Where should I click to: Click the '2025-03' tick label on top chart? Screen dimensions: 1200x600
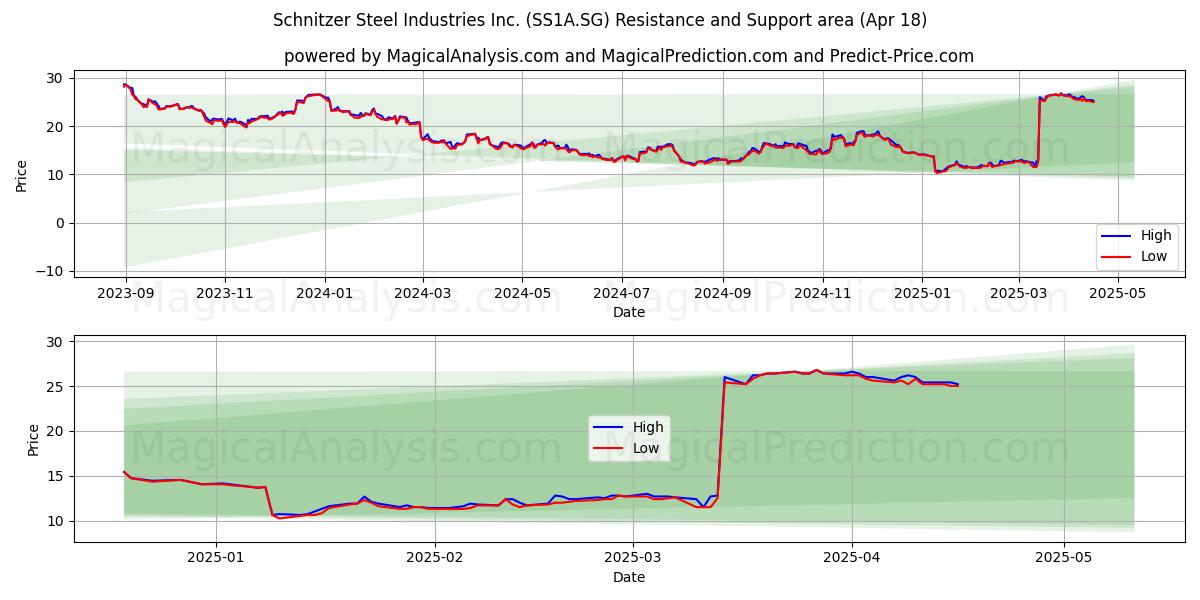(1018, 294)
